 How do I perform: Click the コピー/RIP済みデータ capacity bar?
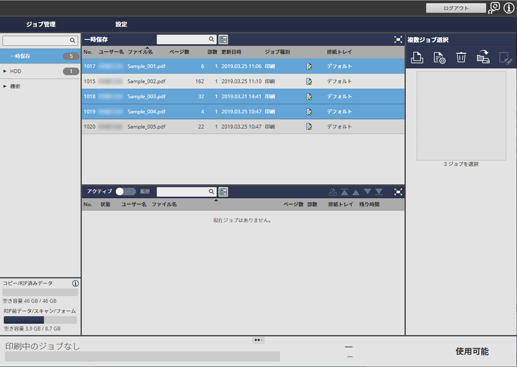40,292
